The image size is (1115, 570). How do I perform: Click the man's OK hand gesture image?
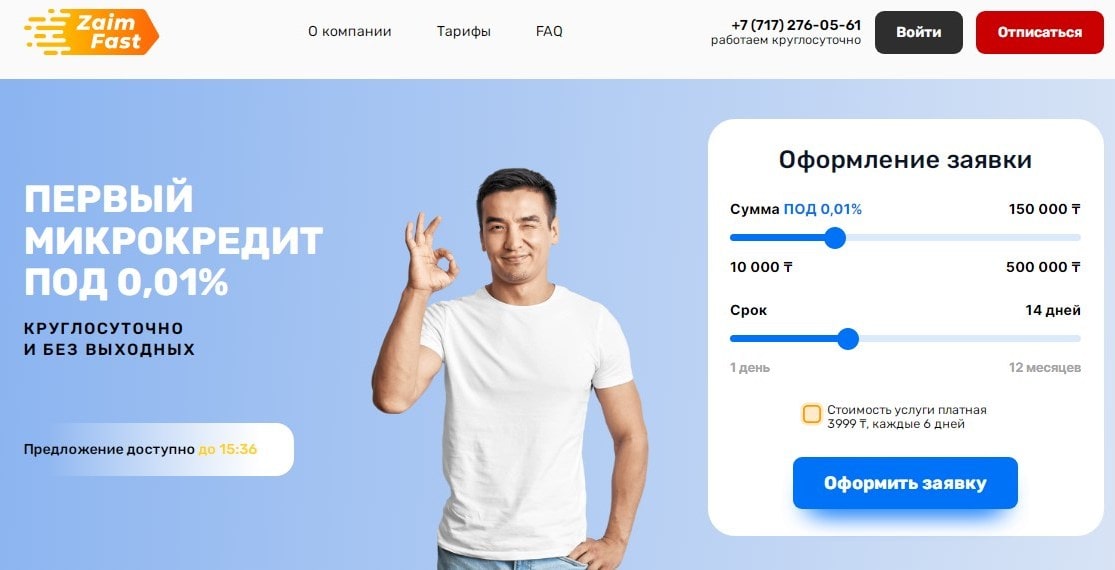(x=430, y=253)
